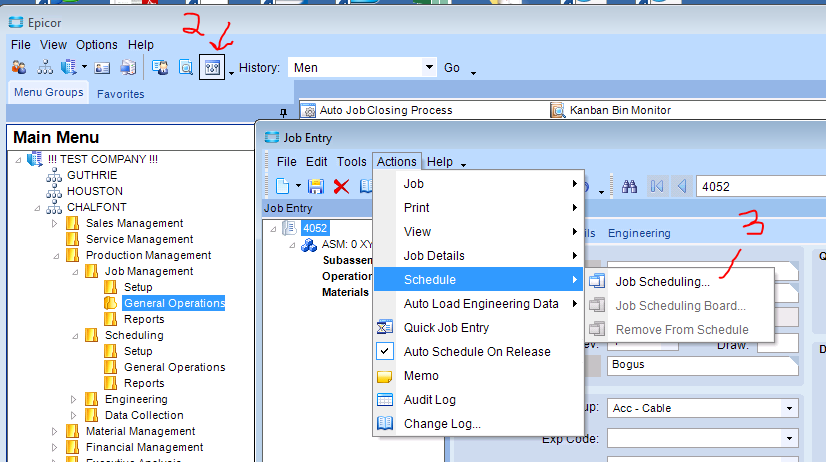Open the Options menu in Epicor window
The width and height of the screenshot is (826, 462).
tap(96, 45)
